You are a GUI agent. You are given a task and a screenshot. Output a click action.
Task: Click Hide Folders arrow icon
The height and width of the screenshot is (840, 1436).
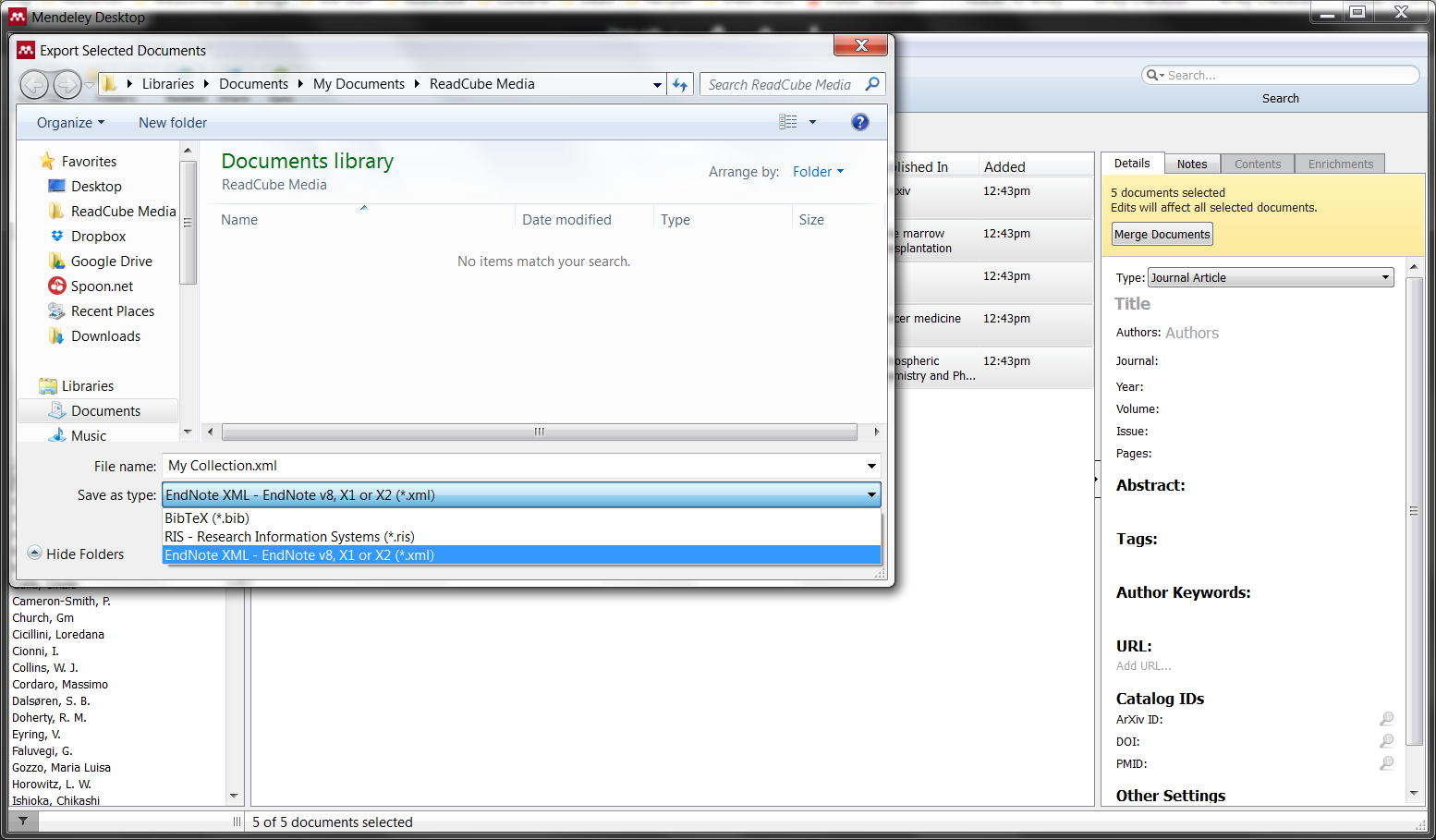coord(35,553)
